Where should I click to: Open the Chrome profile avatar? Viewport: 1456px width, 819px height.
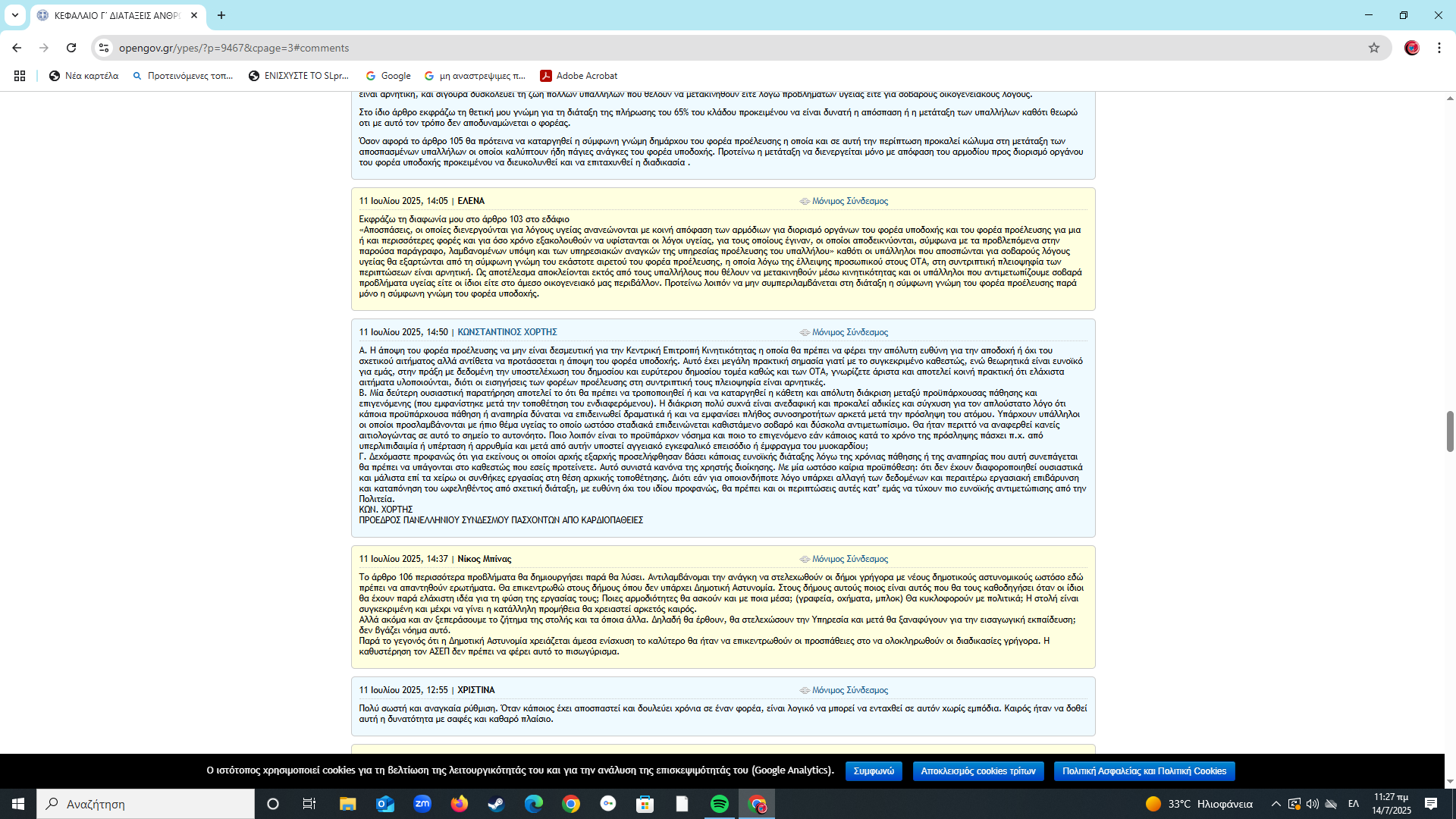coord(1412,48)
